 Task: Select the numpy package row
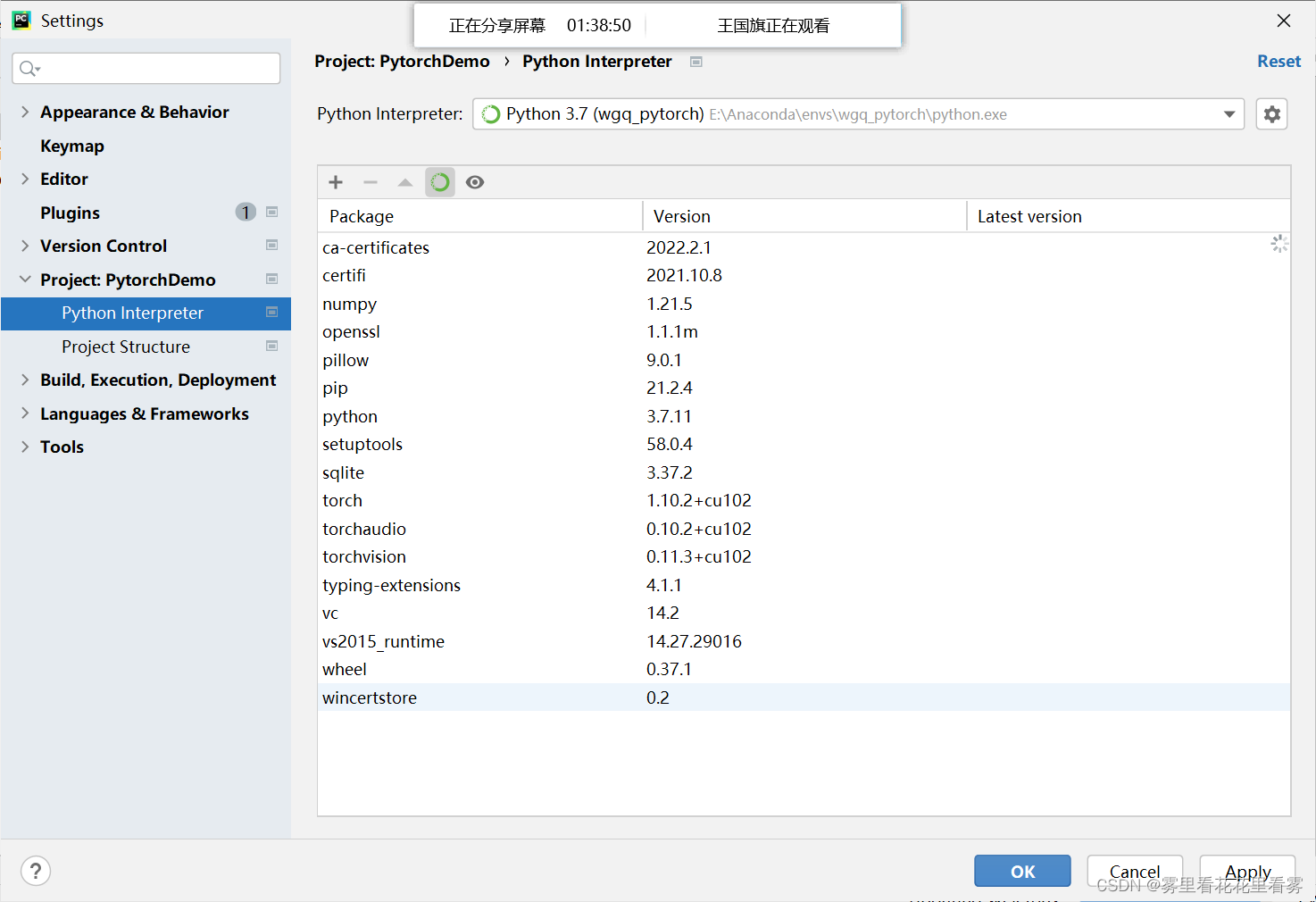(804, 304)
